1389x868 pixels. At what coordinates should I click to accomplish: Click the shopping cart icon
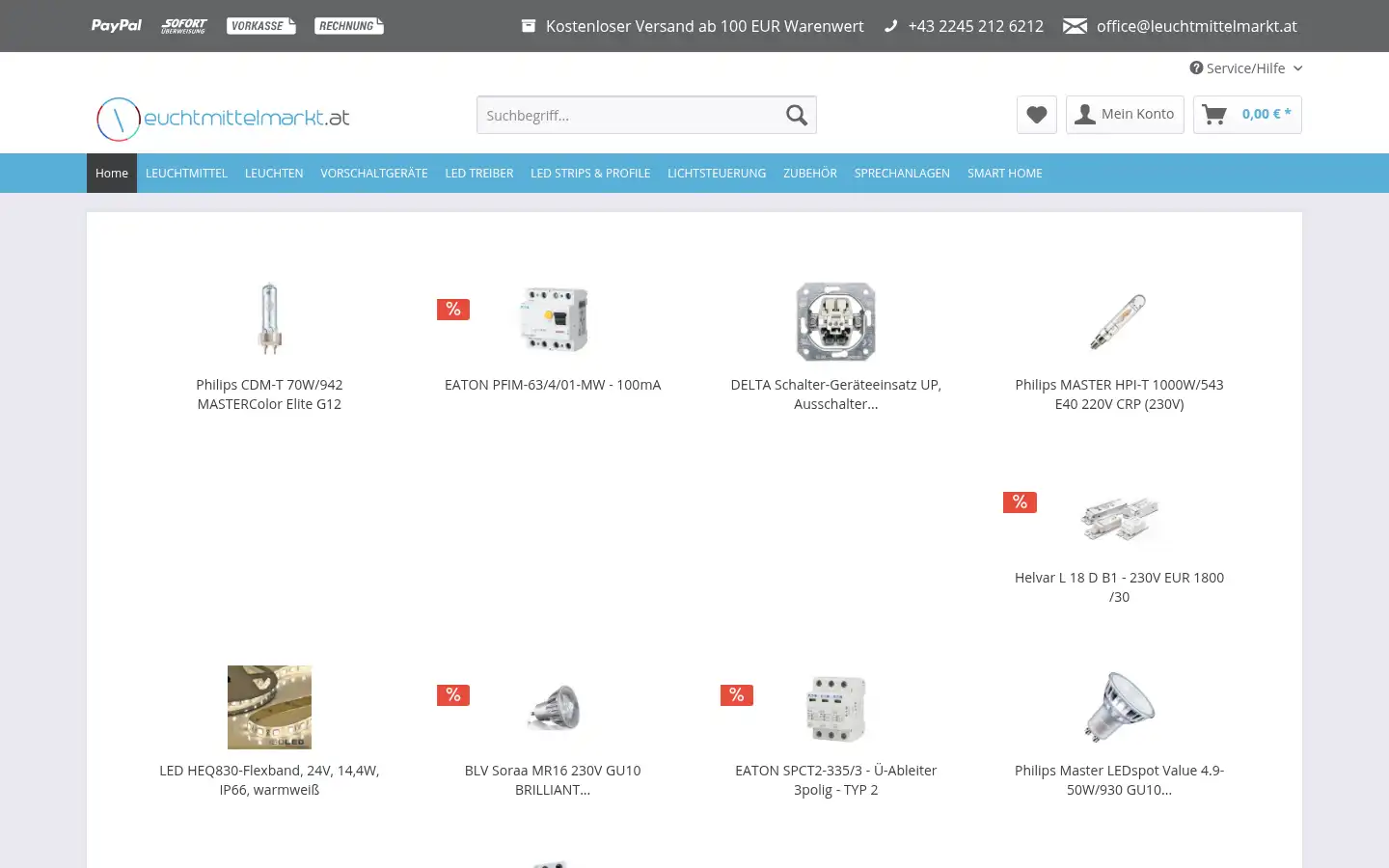[x=1214, y=115]
